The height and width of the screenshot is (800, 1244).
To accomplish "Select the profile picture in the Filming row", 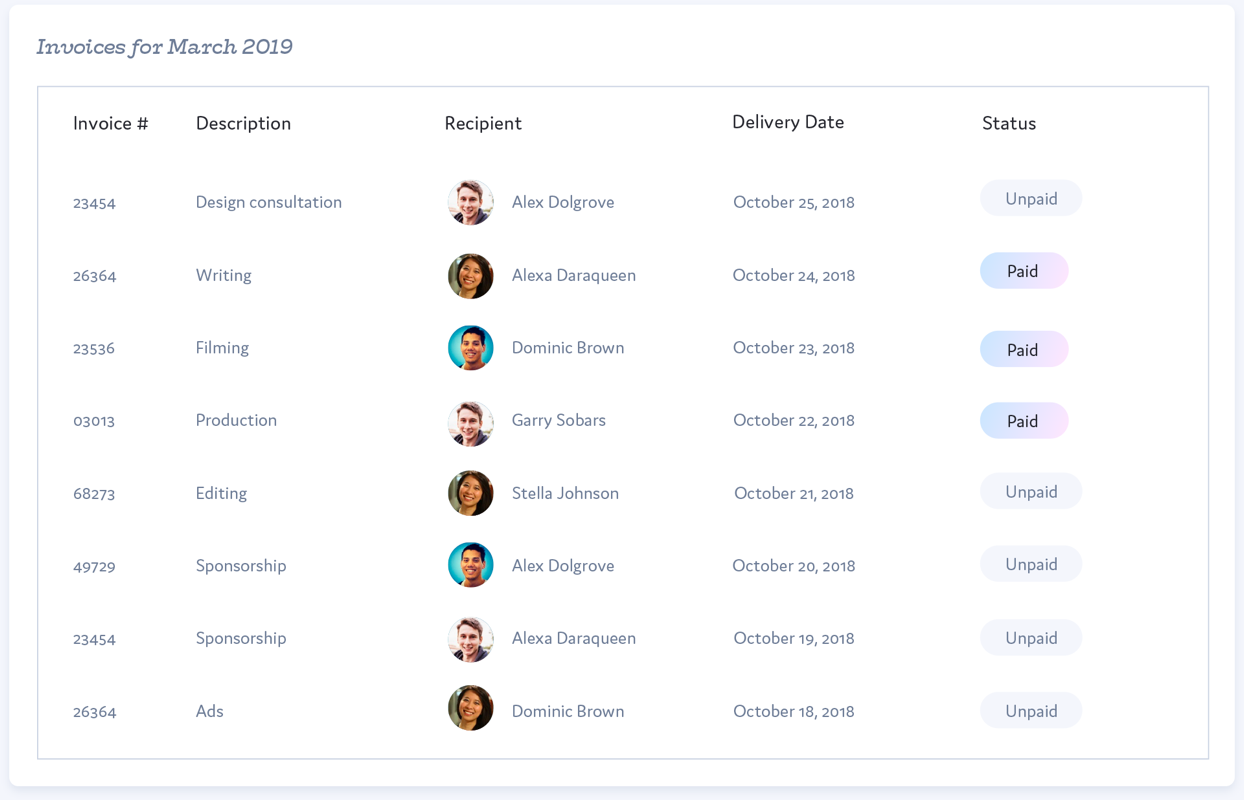I will pyautogui.click(x=470, y=348).
